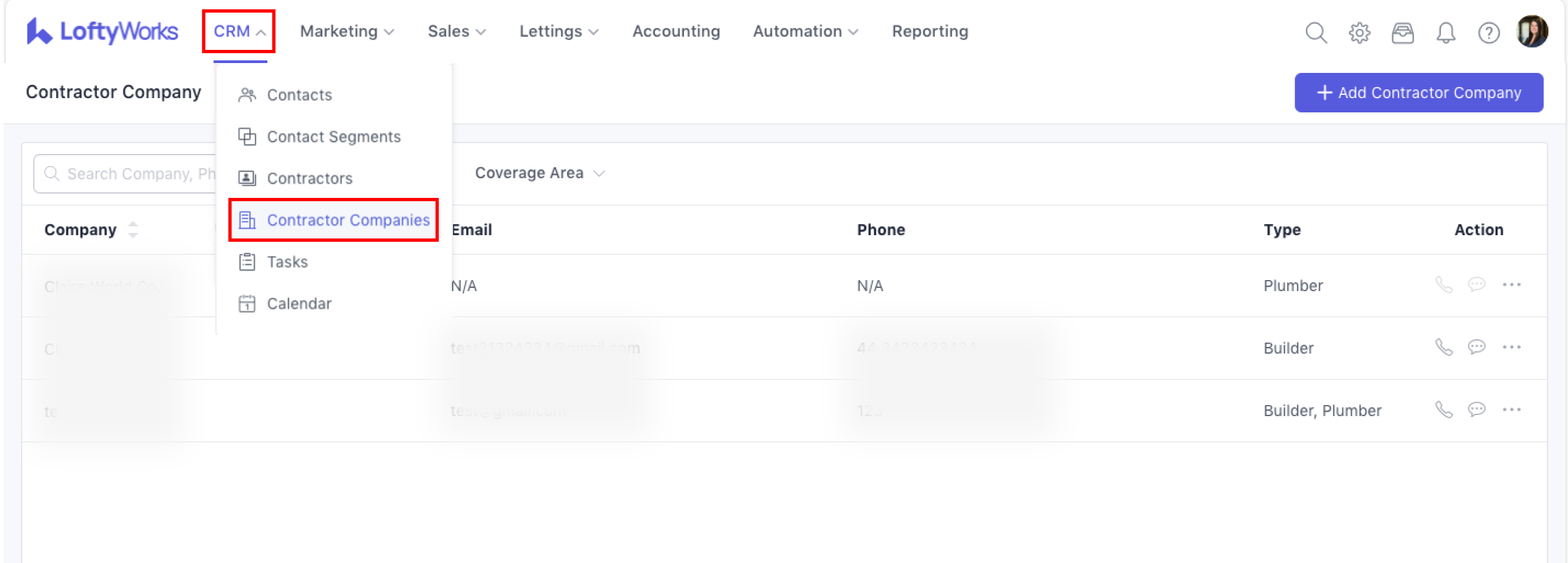
Task: Click the LoftyWorks logo
Action: click(x=102, y=31)
